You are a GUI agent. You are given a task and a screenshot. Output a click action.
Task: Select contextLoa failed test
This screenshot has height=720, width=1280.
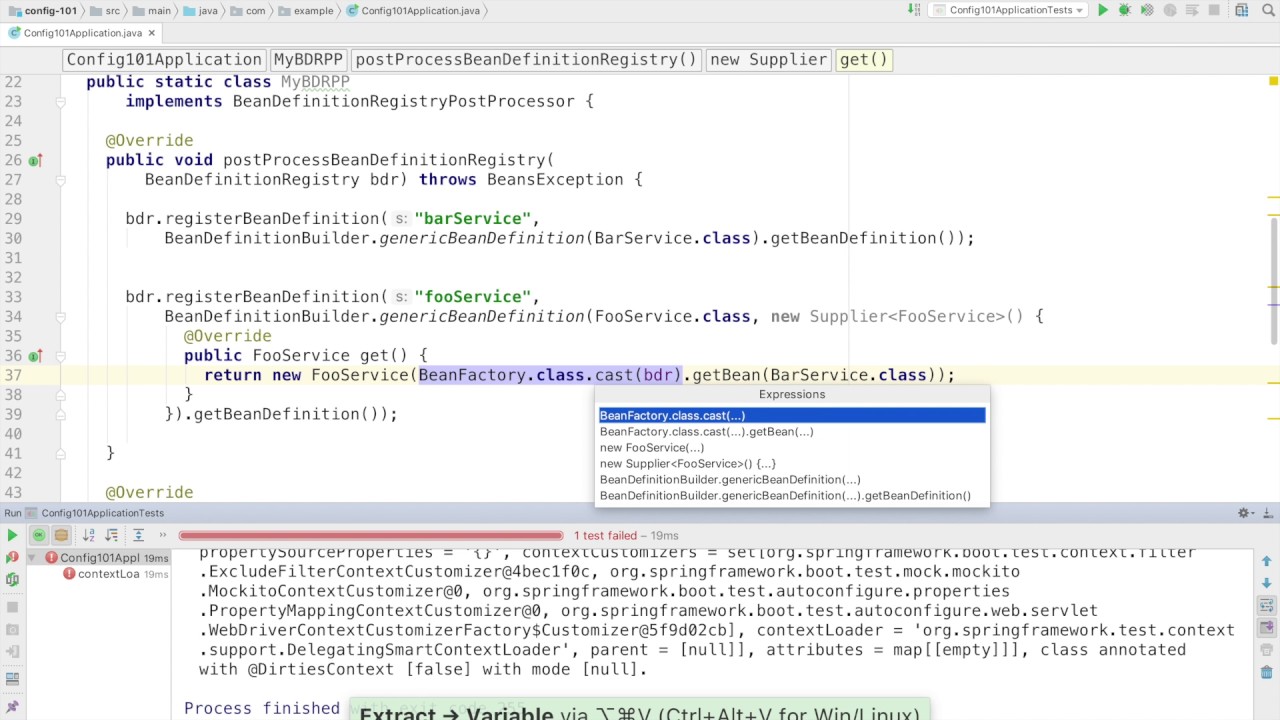108,574
